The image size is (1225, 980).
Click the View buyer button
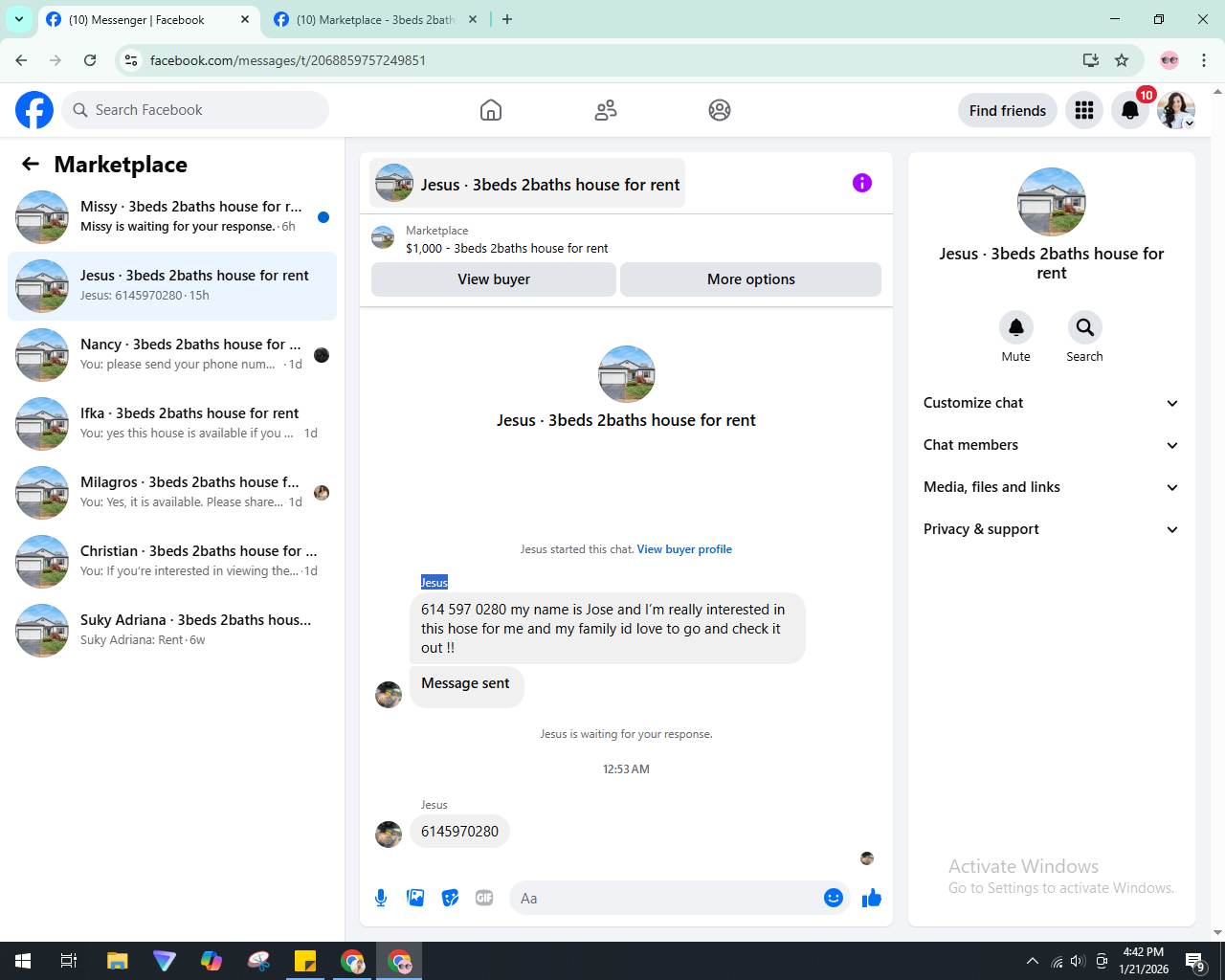point(494,279)
